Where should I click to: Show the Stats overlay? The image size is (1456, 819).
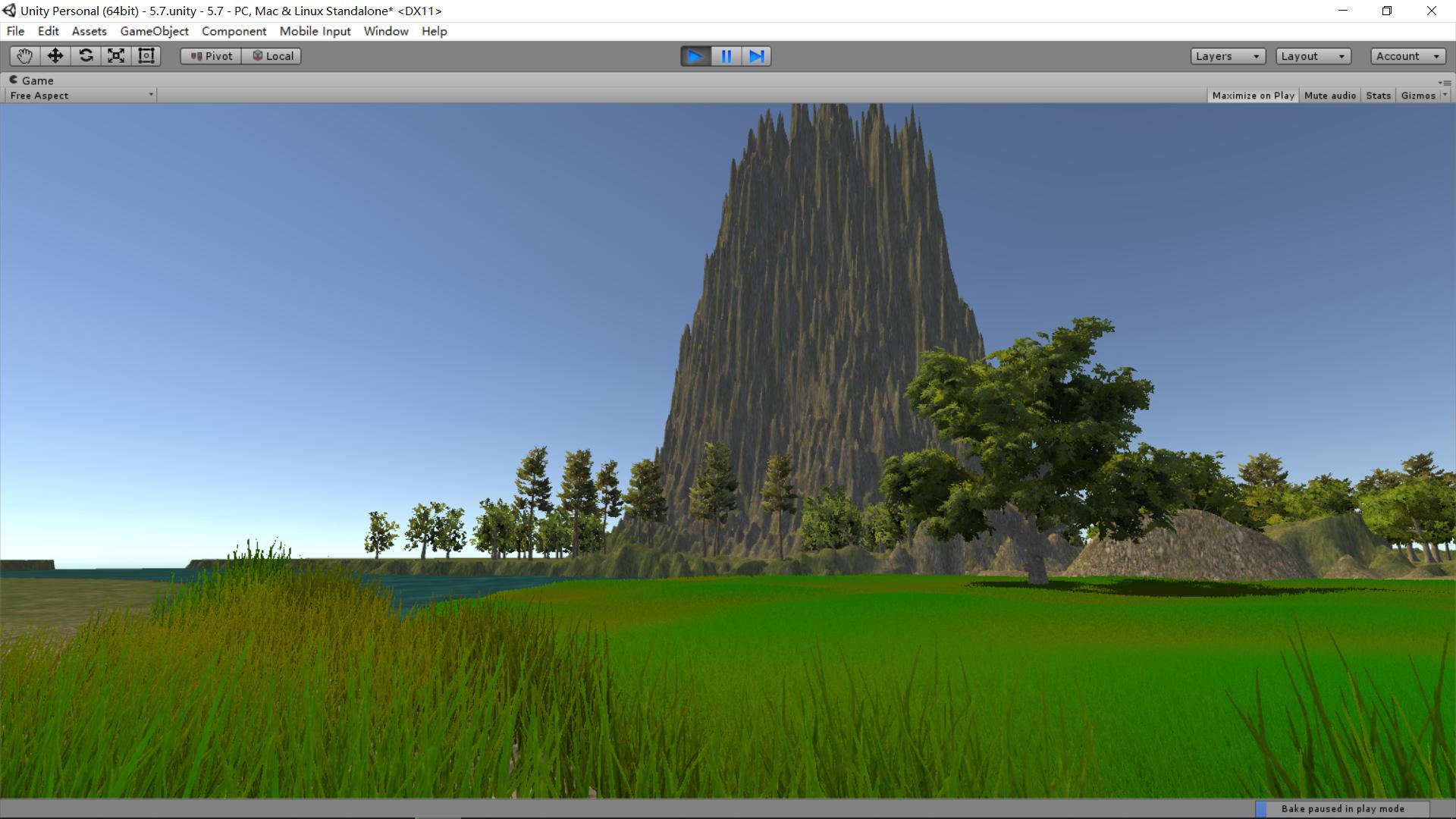pos(1378,96)
